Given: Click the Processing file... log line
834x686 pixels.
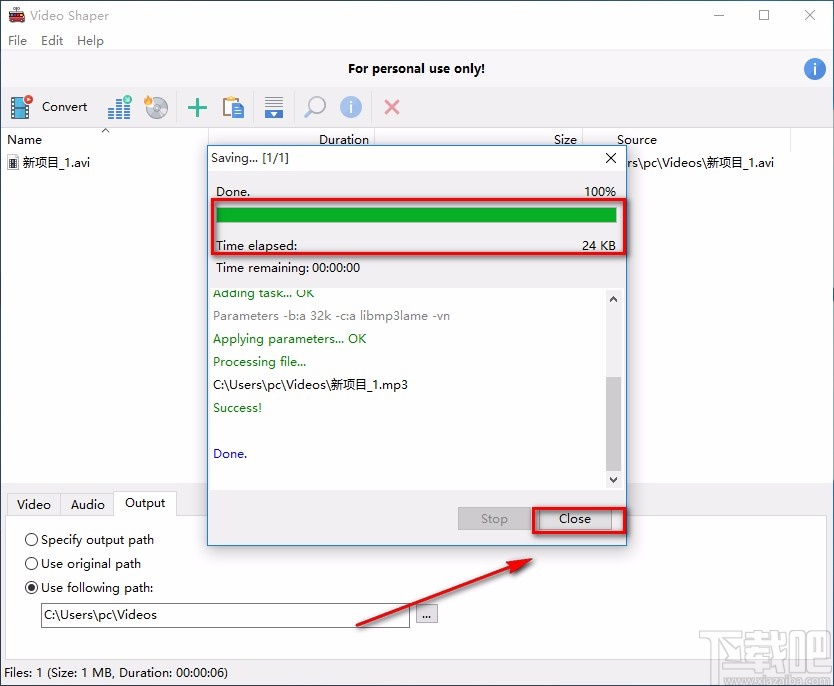Looking at the screenshot, I should coord(259,362).
